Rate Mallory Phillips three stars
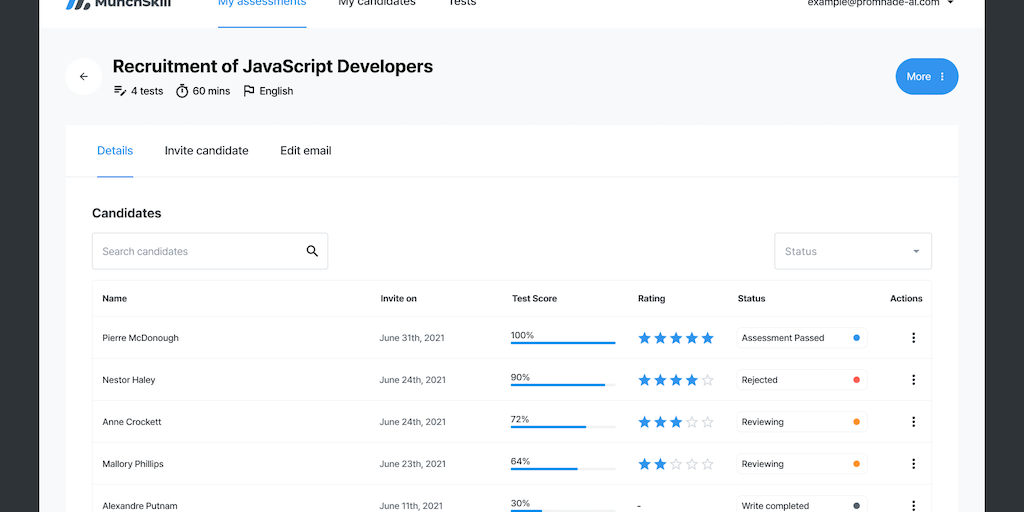This screenshot has width=1024, height=512. point(676,464)
